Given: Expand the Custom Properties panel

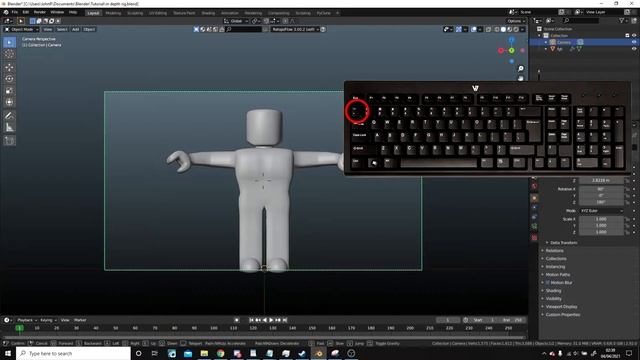Looking at the screenshot, I should [x=562, y=315].
